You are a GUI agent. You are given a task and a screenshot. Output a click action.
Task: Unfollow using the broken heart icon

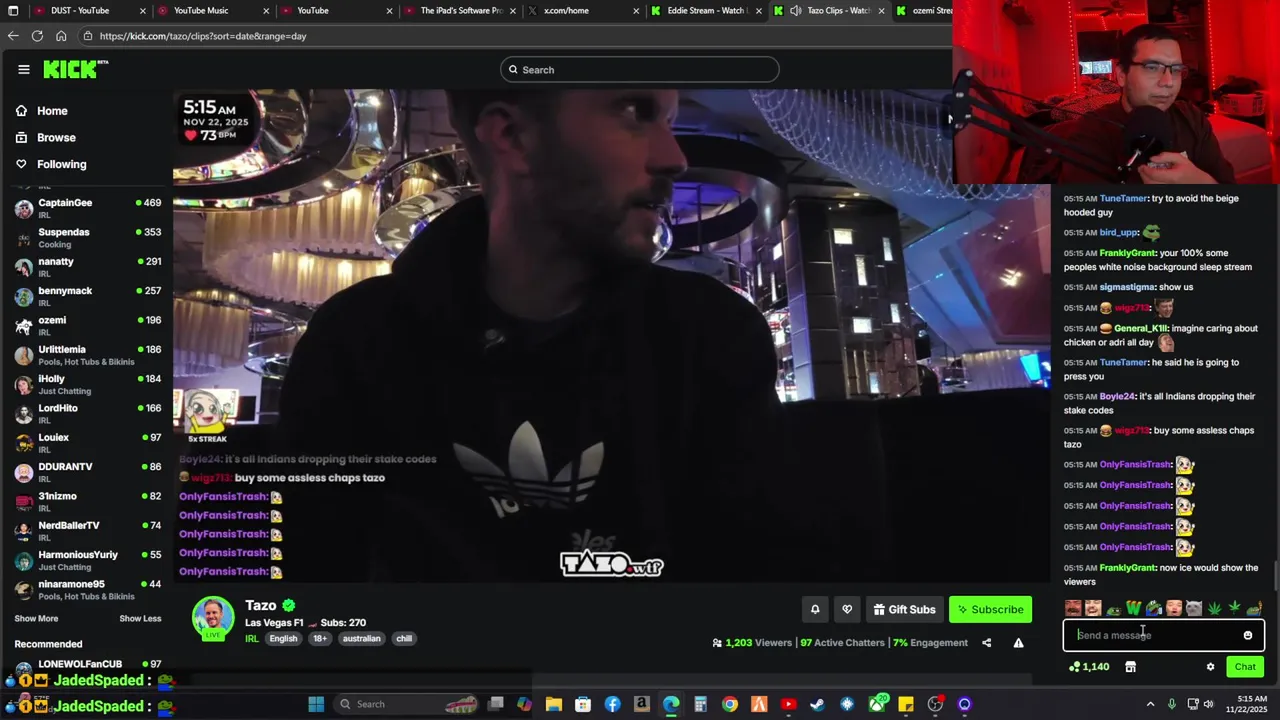pos(847,609)
